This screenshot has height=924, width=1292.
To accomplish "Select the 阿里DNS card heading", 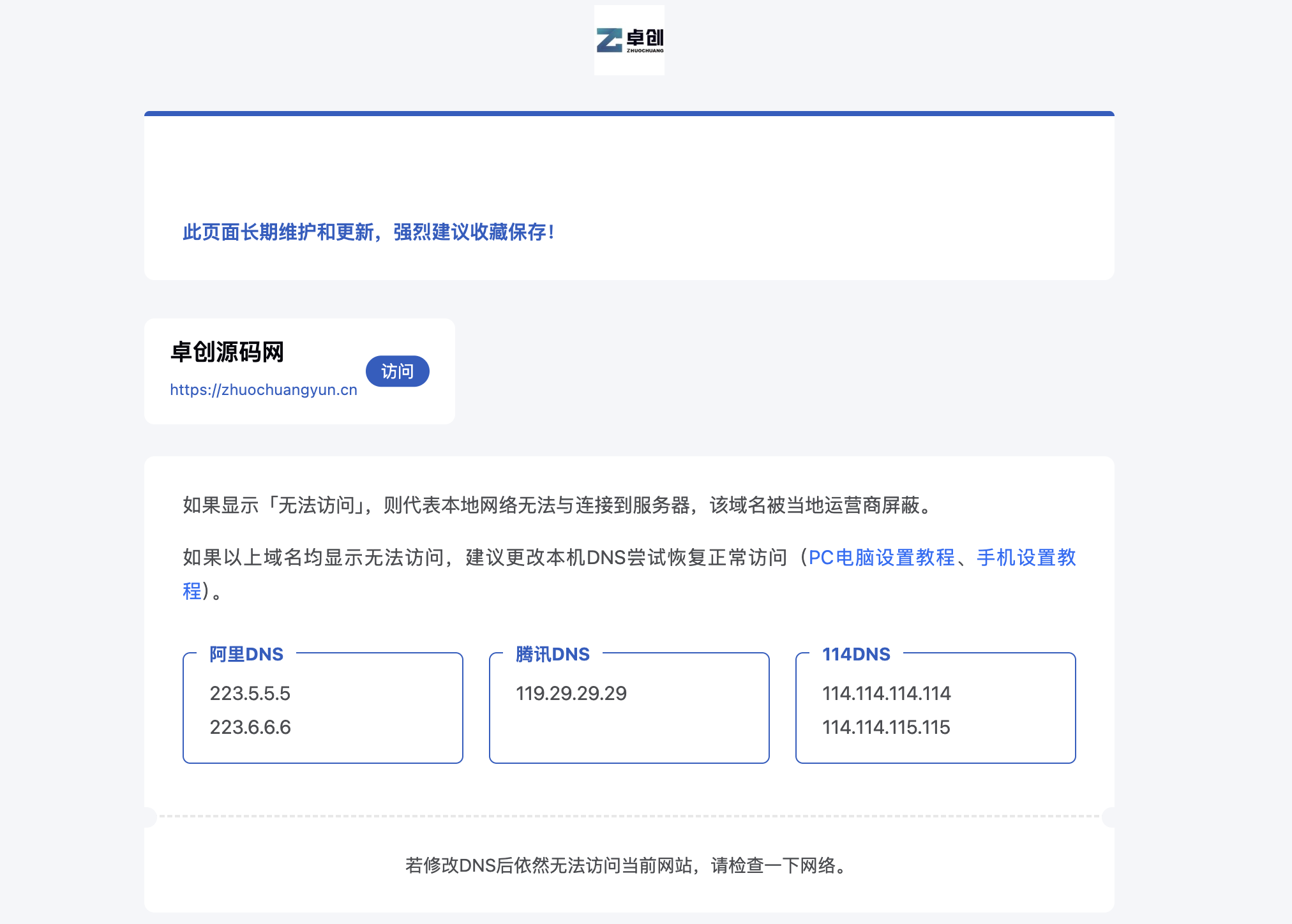I will pos(246,654).
